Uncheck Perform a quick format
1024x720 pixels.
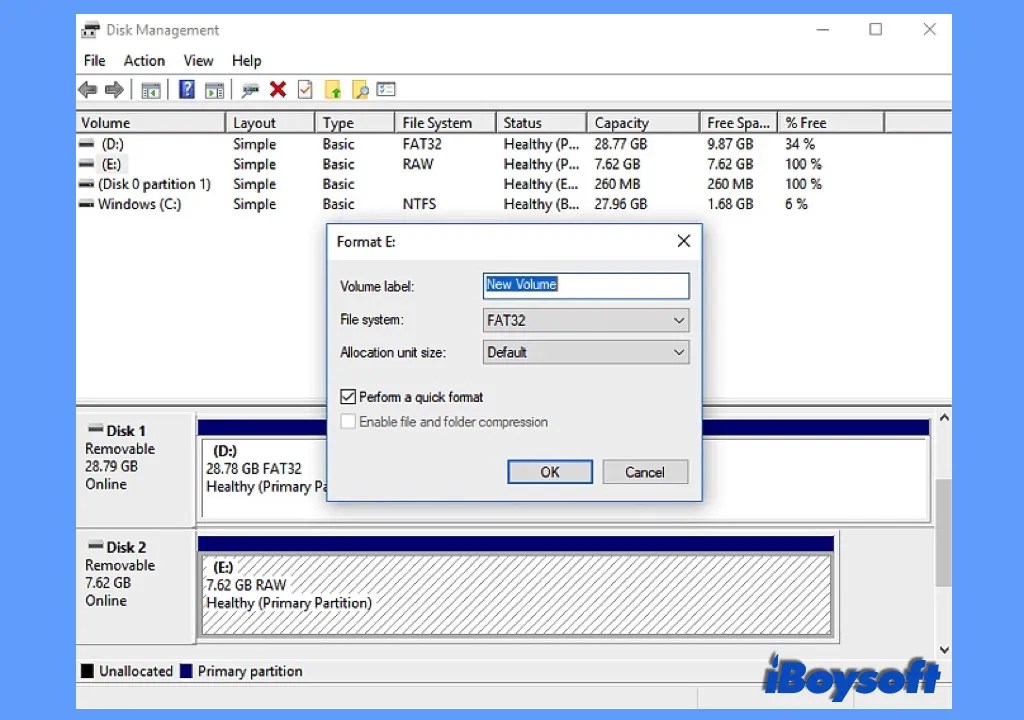(x=348, y=396)
